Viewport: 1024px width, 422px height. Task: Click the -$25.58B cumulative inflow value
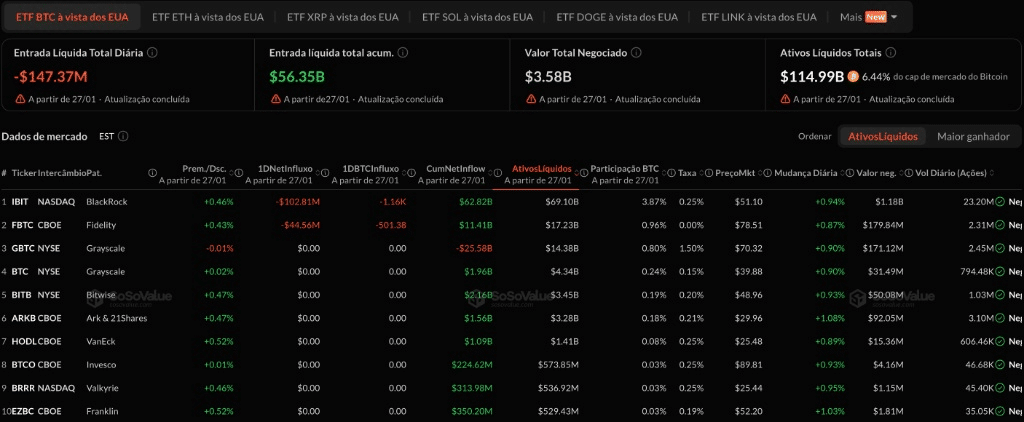(x=475, y=248)
